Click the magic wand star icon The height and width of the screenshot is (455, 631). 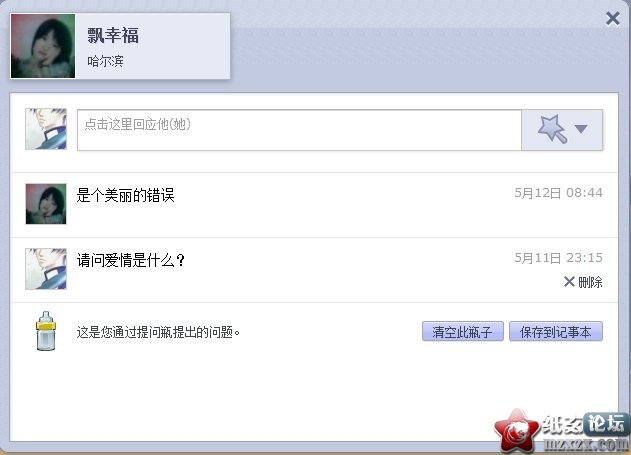(x=552, y=129)
